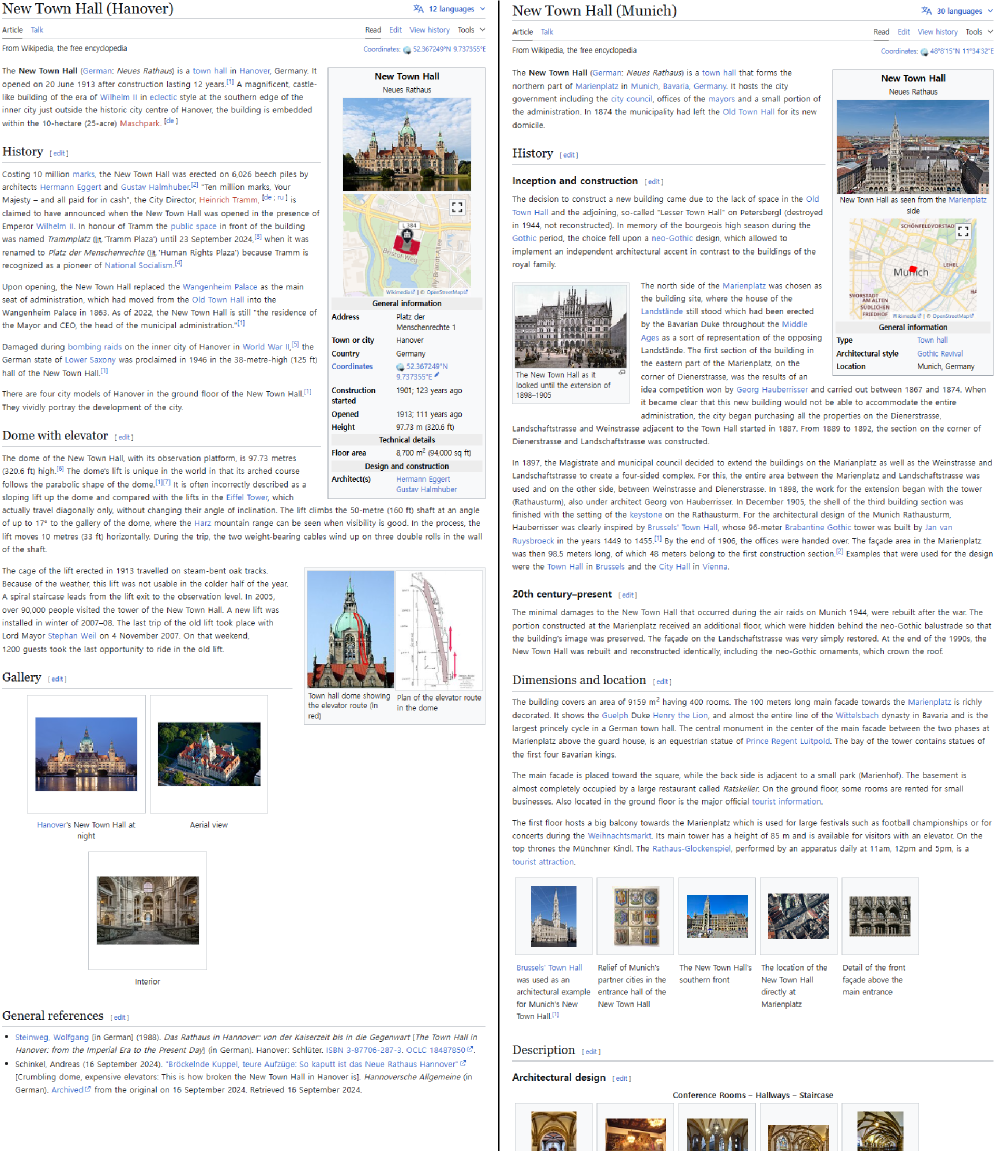Screen dimensions: 996x1151
Task: Open the Talk tab on Munich page
Action: pyautogui.click(x=547, y=32)
